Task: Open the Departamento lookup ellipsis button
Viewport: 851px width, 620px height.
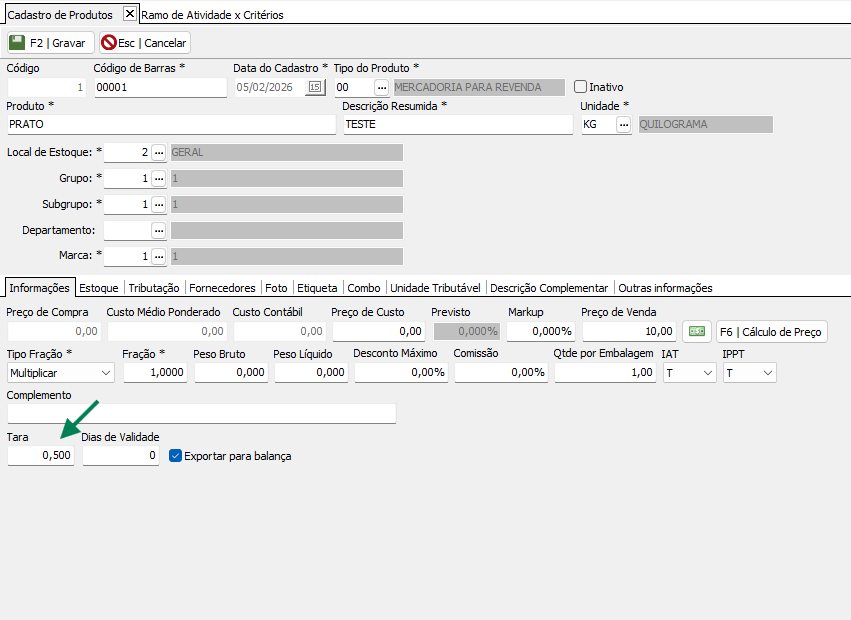Action: pos(159,230)
